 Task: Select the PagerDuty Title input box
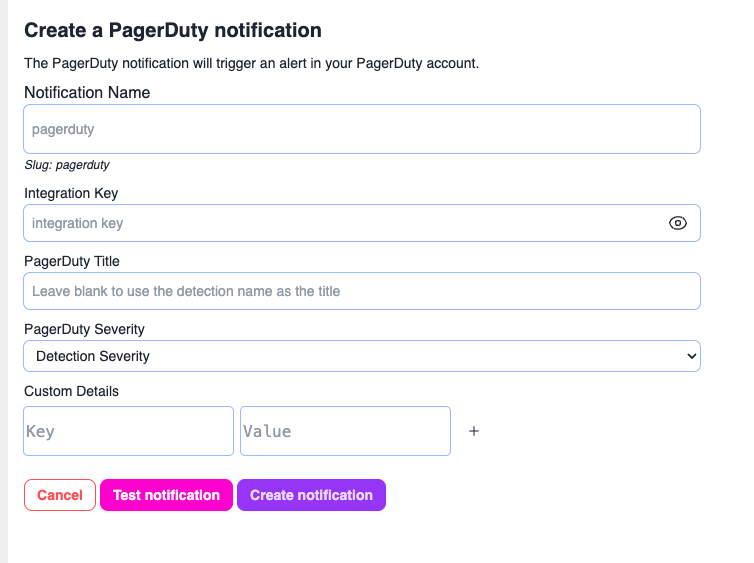pyautogui.click(x=361, y=291)
